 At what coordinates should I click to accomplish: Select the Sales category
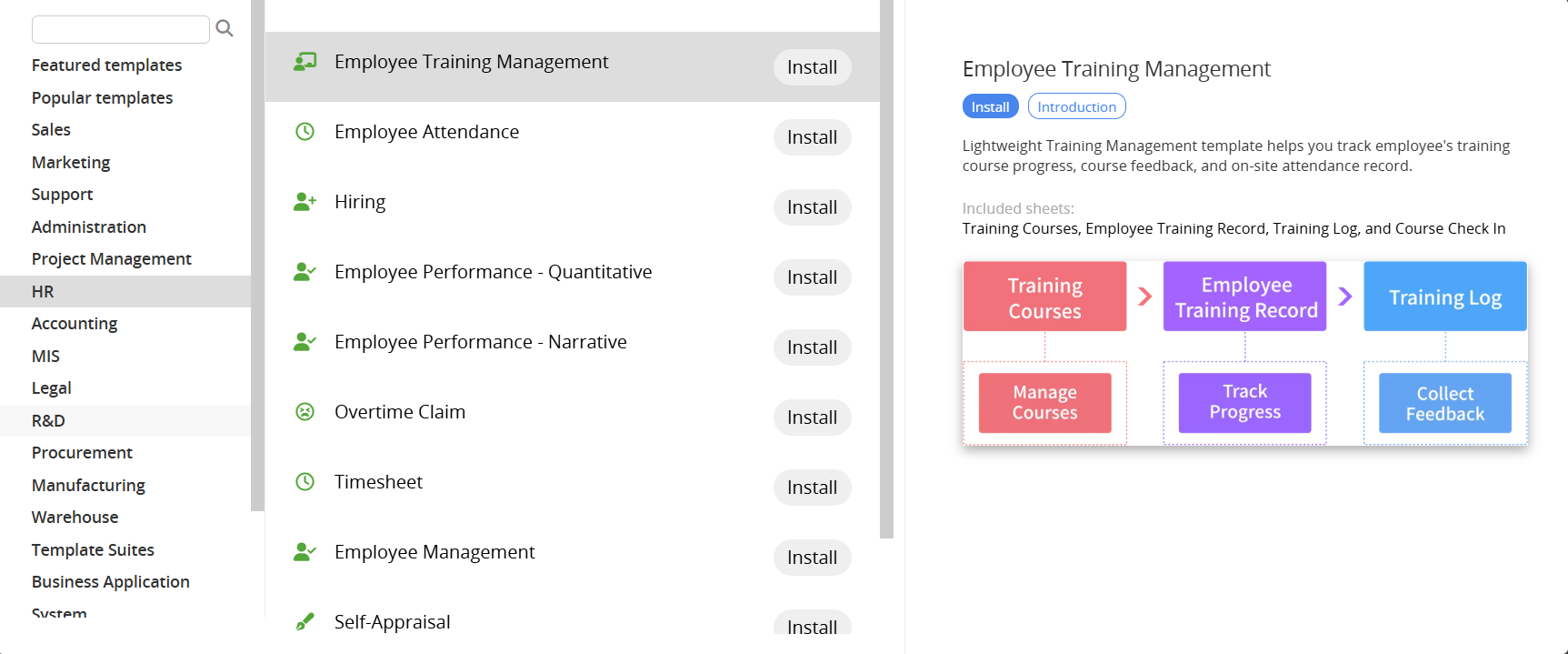pyautogui.click(x=51, y=130)
